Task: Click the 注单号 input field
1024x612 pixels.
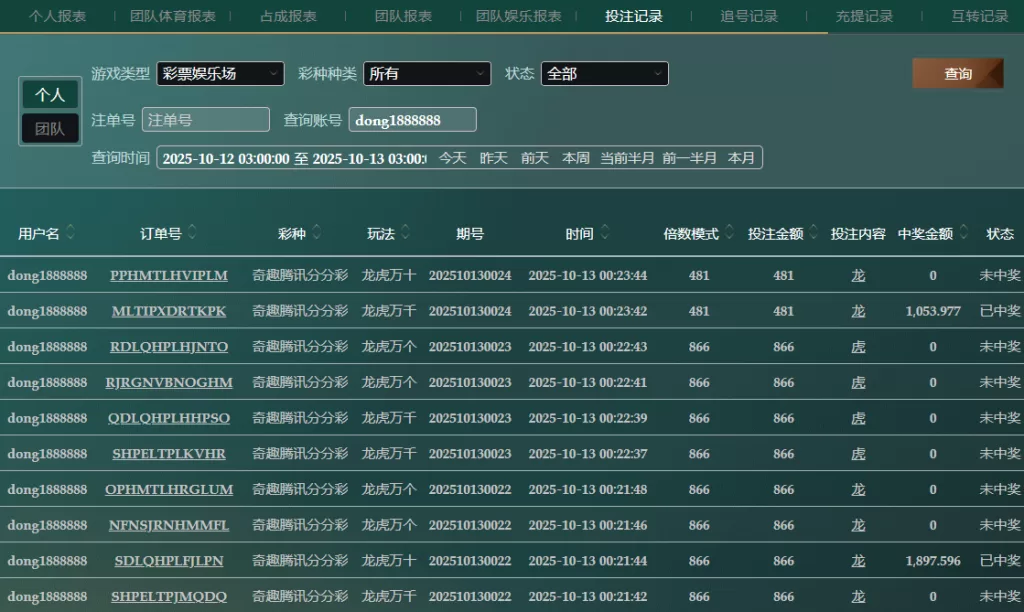Action: [206, 120]
